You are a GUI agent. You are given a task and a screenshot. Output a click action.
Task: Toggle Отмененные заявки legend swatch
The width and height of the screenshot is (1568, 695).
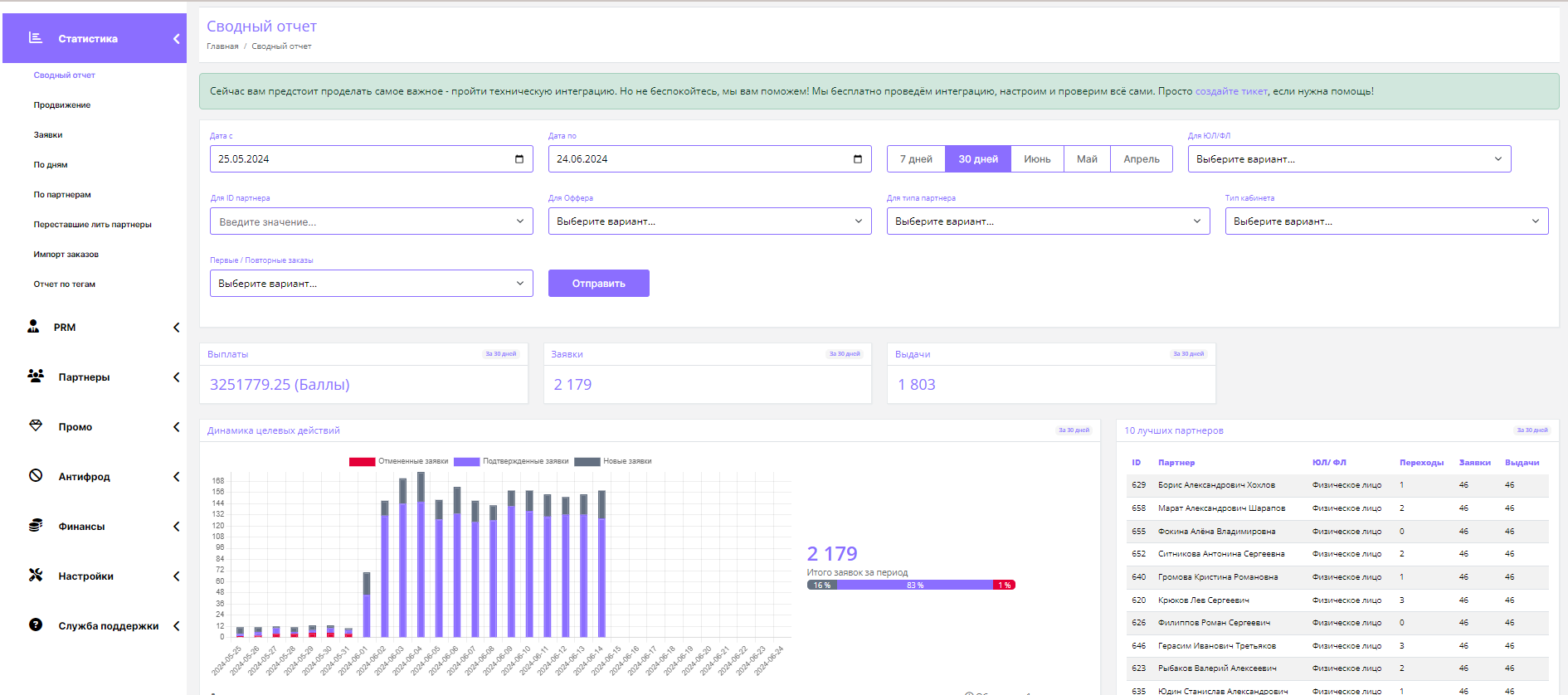click(x=362, y=461)
